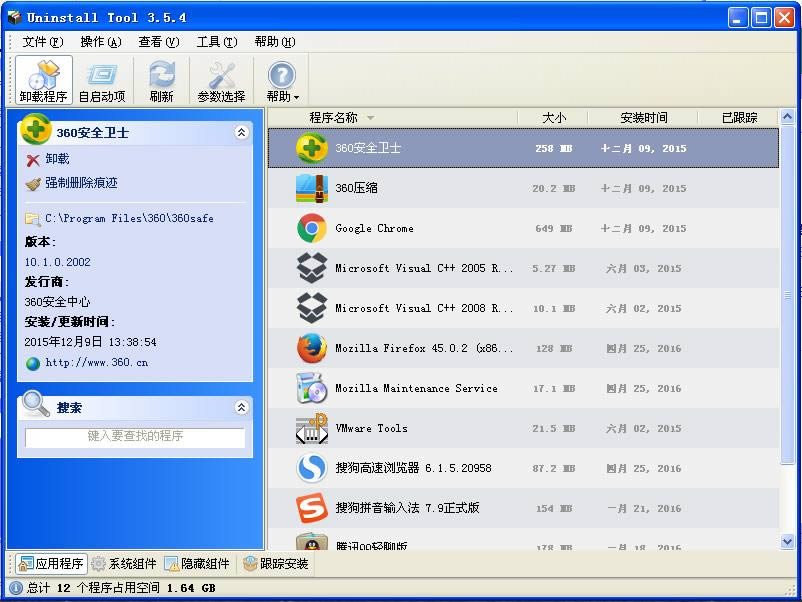The height and width of the screenshot is (602, 802).
Task: Click the 十二月 09, 2015 date of 360压缩
Action: [643, 189]
